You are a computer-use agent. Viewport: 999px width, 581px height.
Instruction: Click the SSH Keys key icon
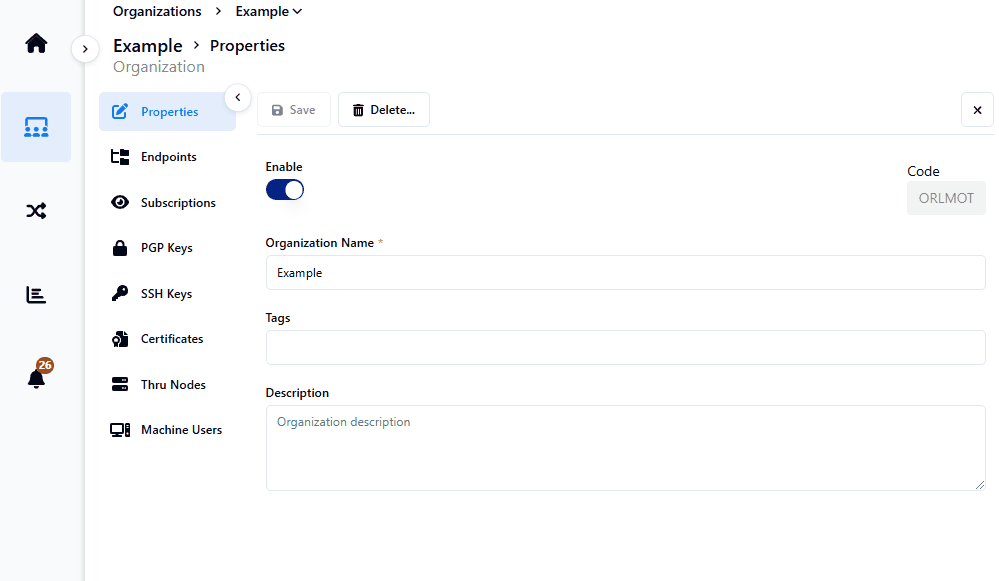pyautogui.click(x=120, y=294)
